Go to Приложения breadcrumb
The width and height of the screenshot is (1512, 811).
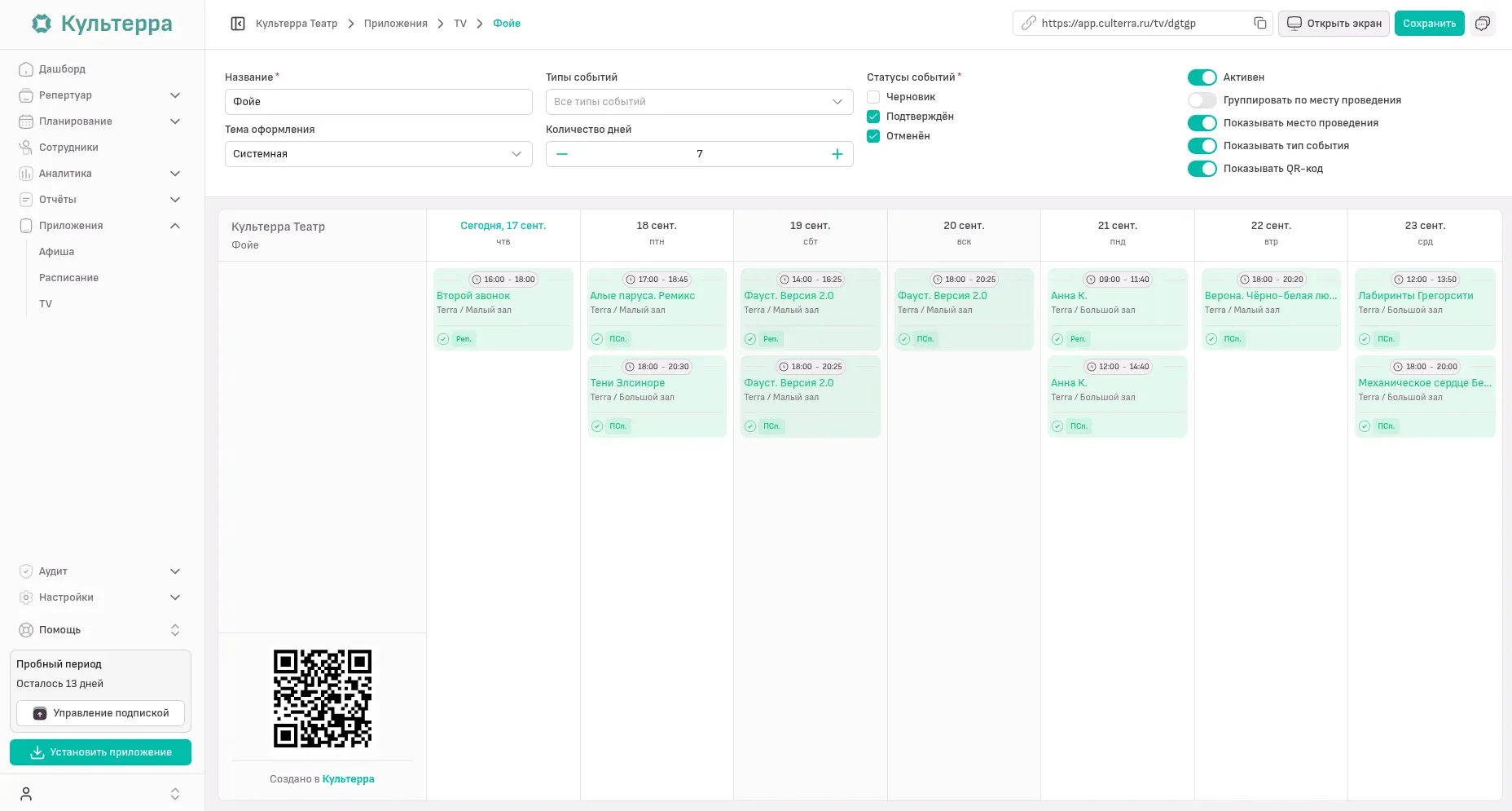pos(395,24)
